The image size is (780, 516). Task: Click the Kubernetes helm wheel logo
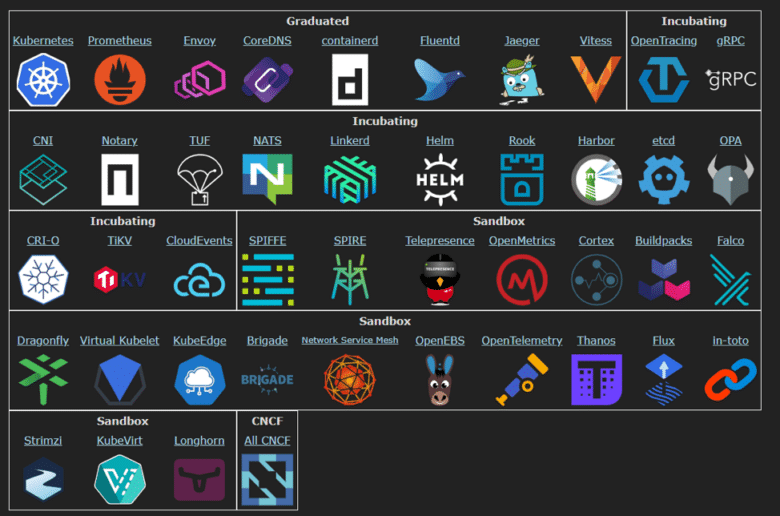pos(43,80)
